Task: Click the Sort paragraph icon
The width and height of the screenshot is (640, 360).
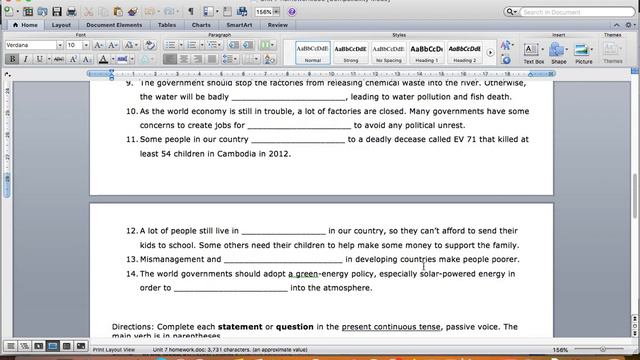Action: click(x=269, y=59)
